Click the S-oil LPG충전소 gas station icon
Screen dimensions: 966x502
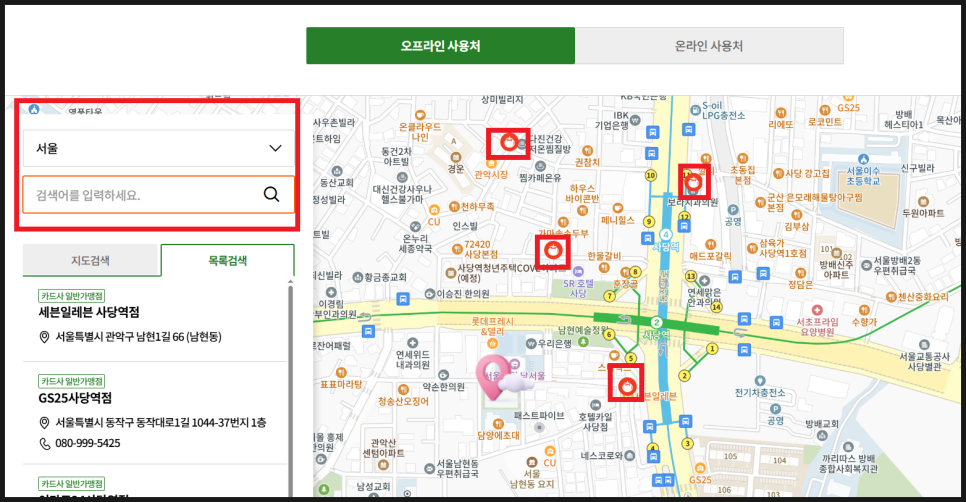pos(696,110)
